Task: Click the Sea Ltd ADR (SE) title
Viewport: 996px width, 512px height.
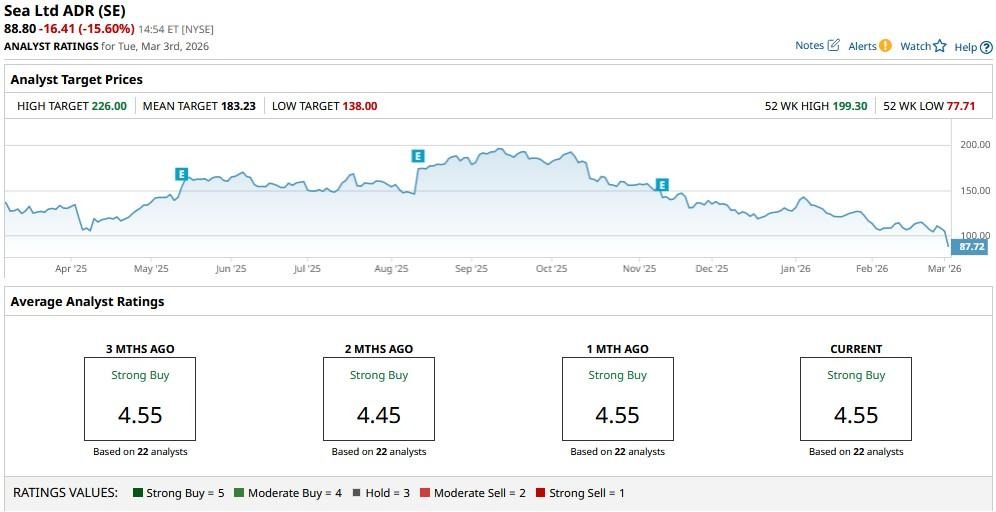Action: [x=65, y=11]
